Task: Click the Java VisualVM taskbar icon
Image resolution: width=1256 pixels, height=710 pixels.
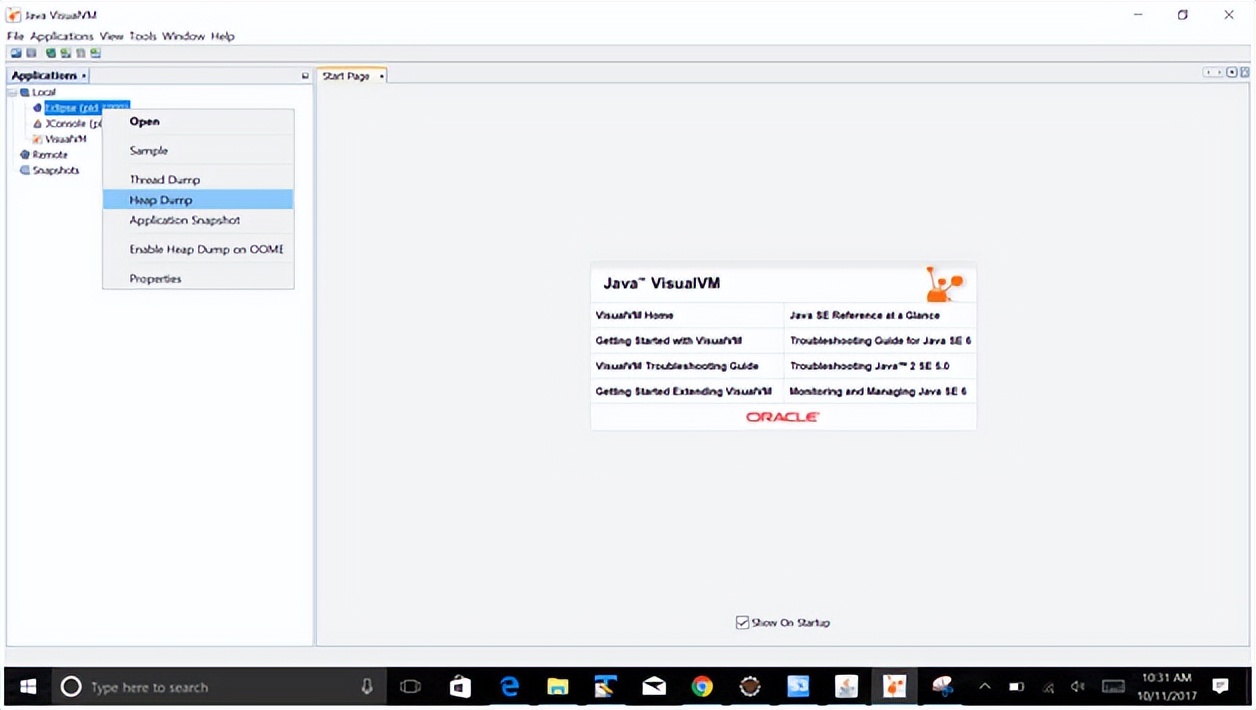Action: [x=895, y=687]
